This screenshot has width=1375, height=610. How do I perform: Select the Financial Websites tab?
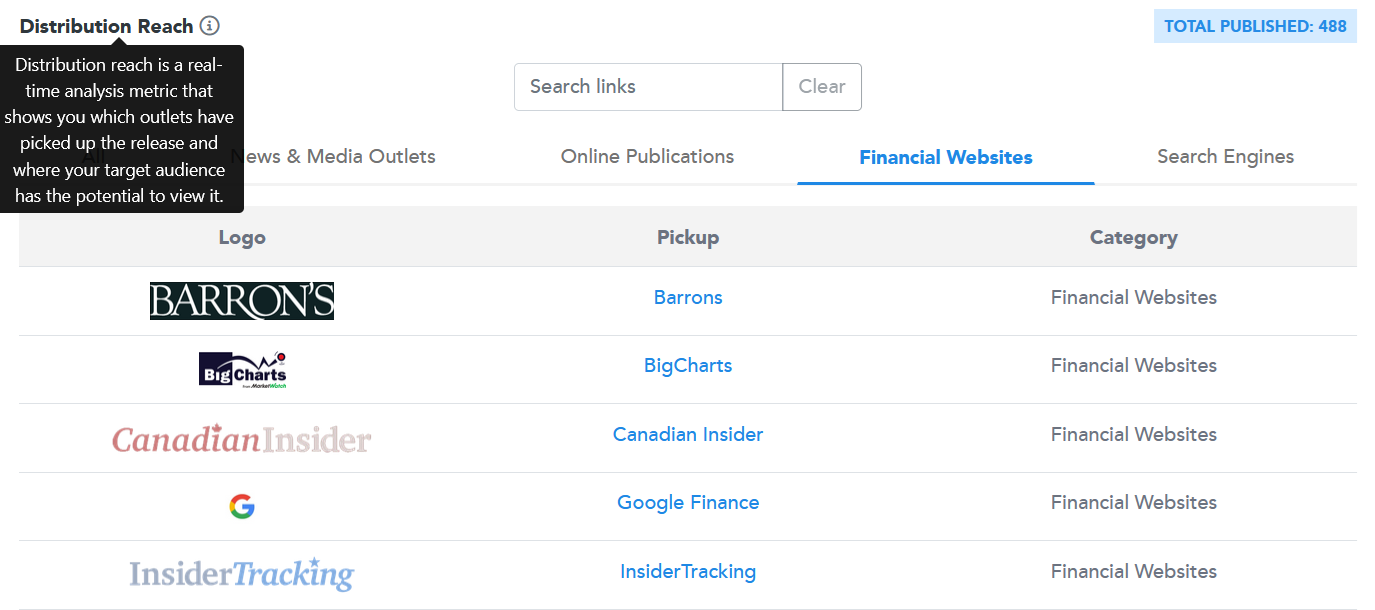(945, 157)
